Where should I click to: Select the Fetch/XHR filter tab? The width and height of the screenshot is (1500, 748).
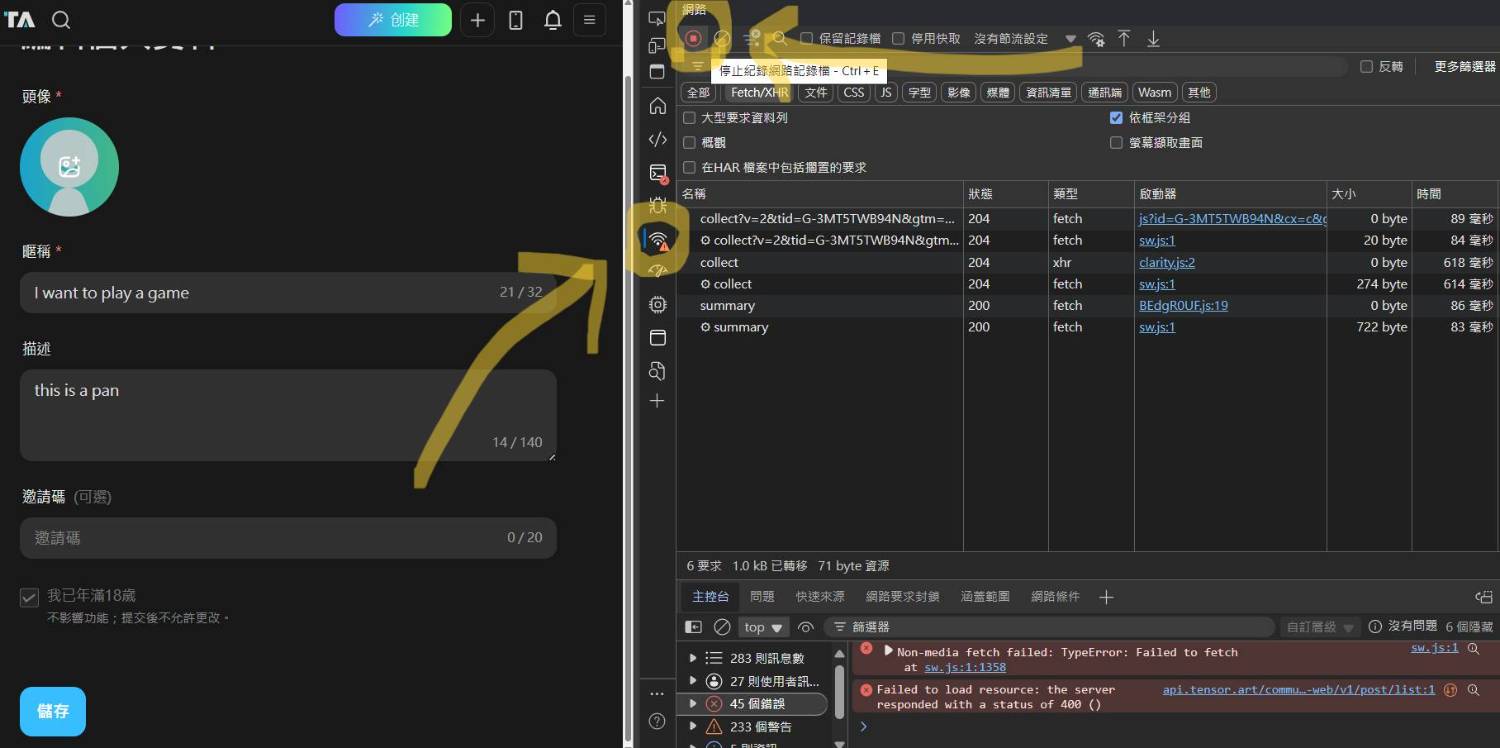click(759, 92)
